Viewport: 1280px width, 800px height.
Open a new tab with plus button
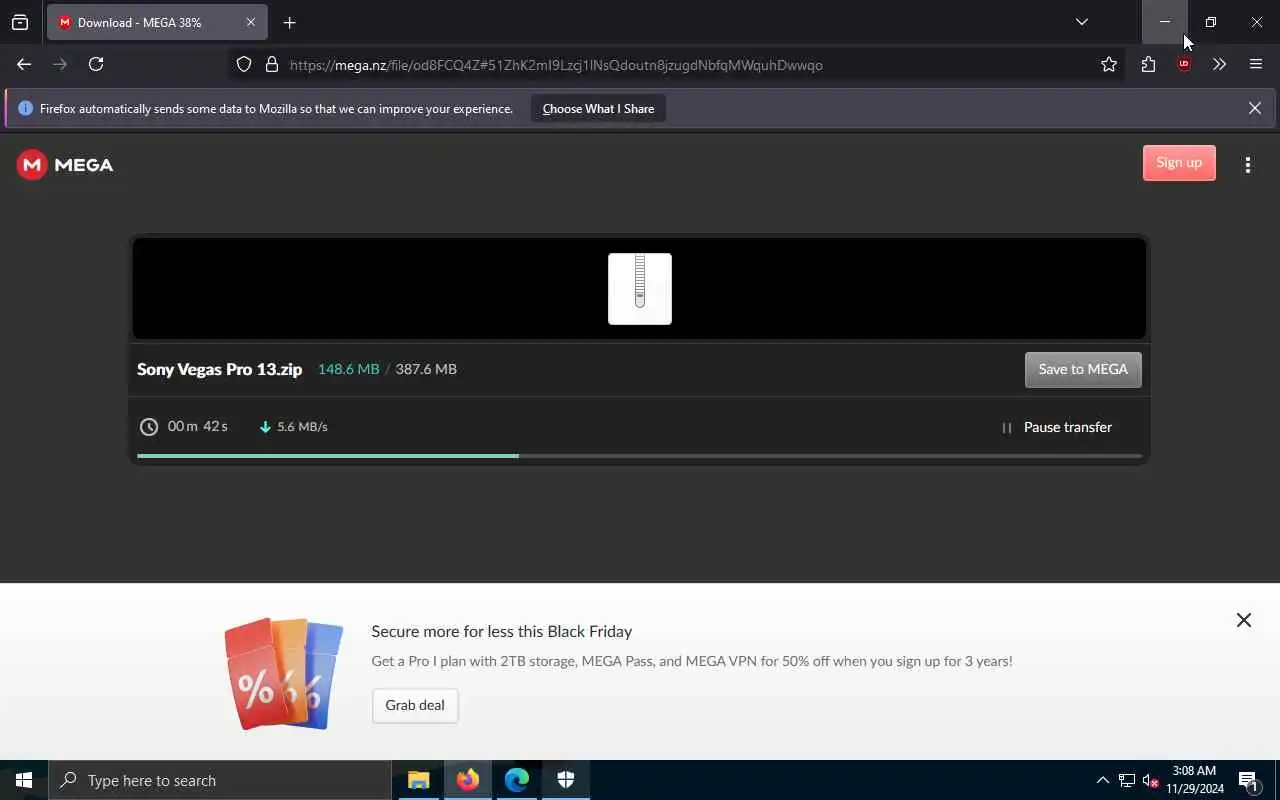tap(289, 22)
